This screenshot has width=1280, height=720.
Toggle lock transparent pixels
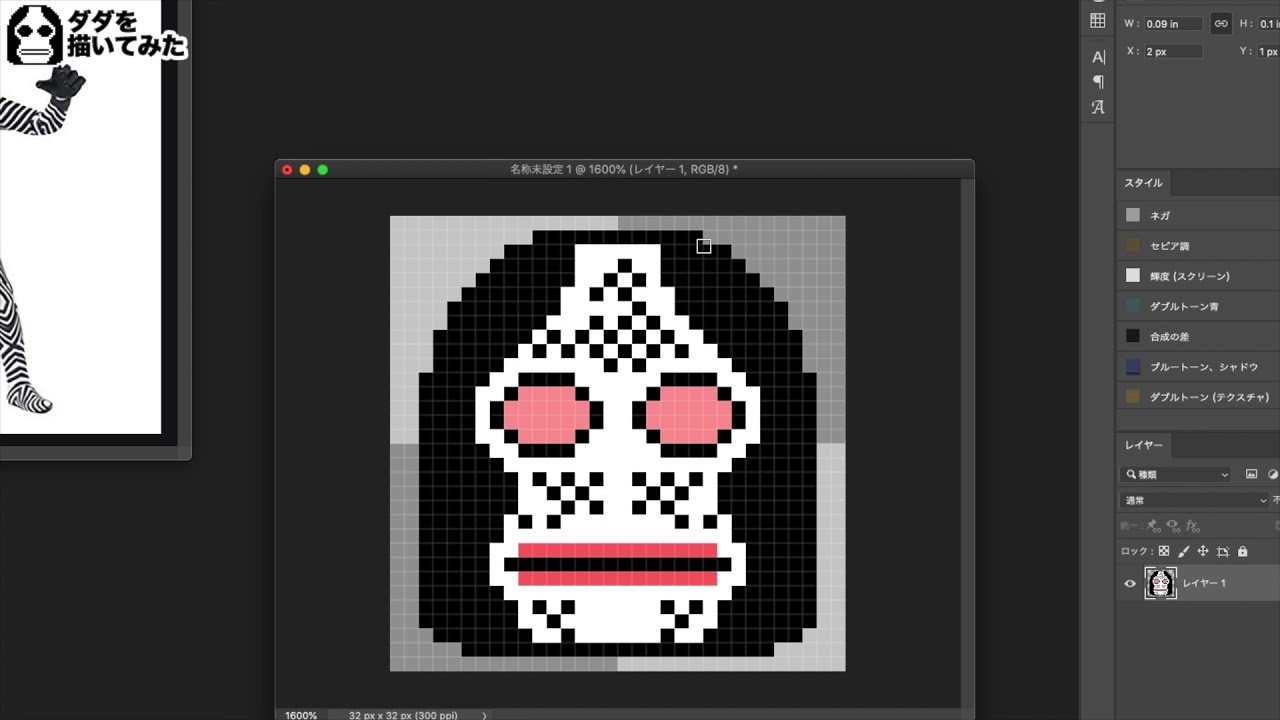point(1164,551)
